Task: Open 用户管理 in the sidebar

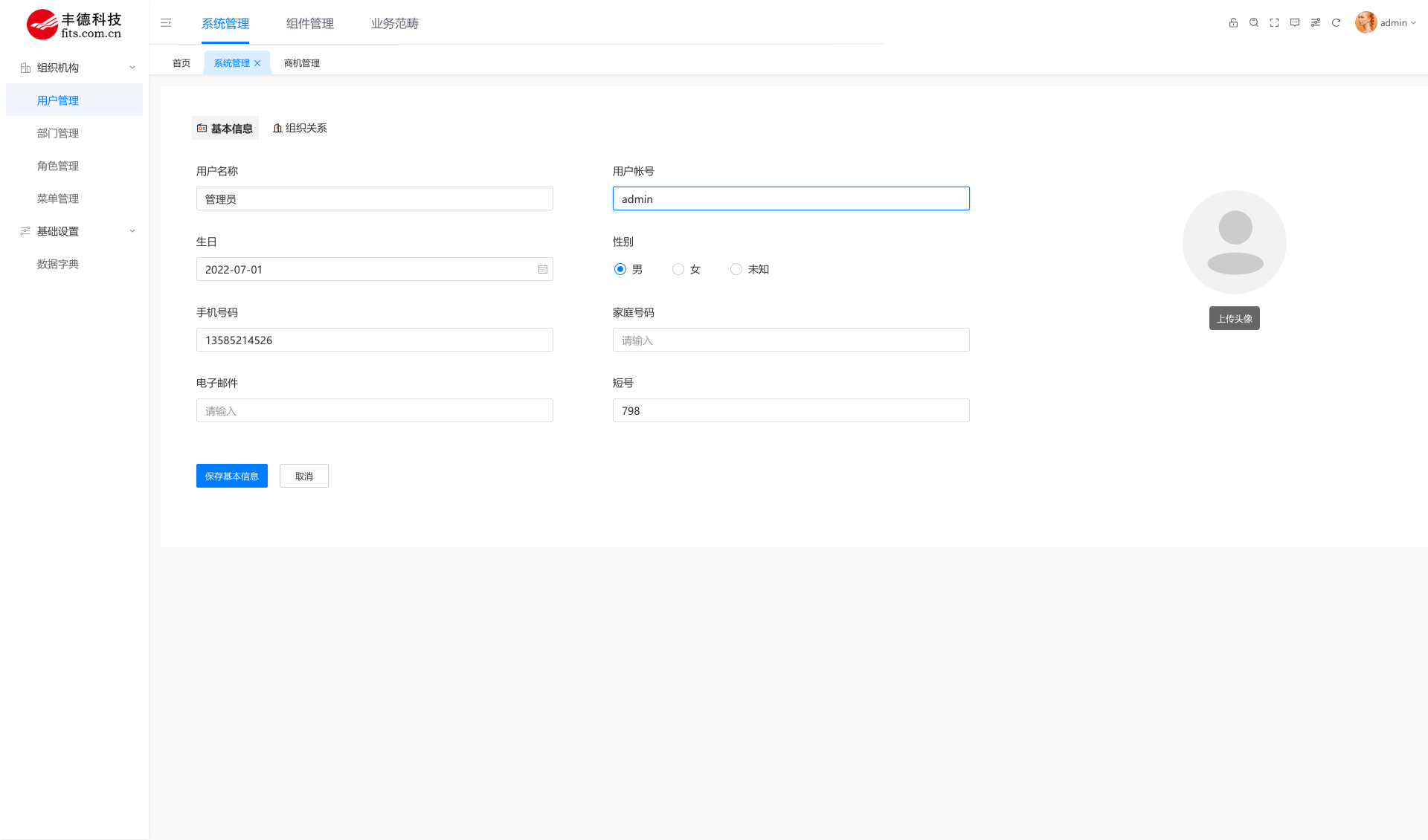Action: [74, 100]
